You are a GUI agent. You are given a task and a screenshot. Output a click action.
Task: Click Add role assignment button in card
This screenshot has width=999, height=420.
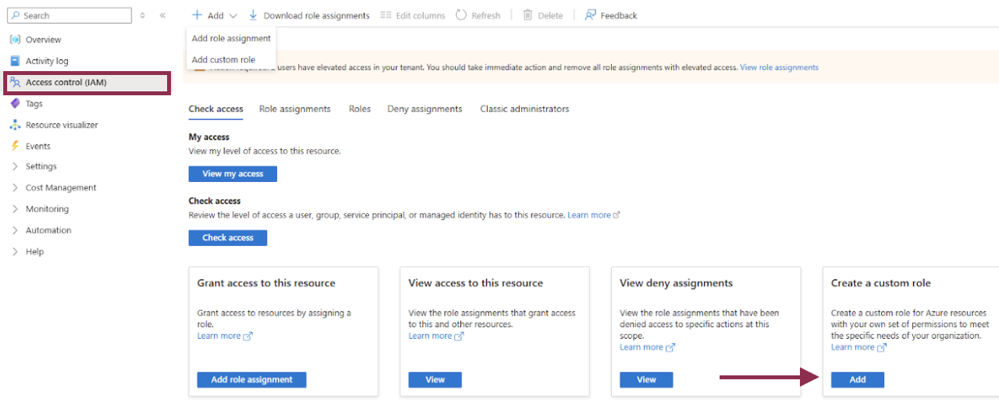[252, 379]
